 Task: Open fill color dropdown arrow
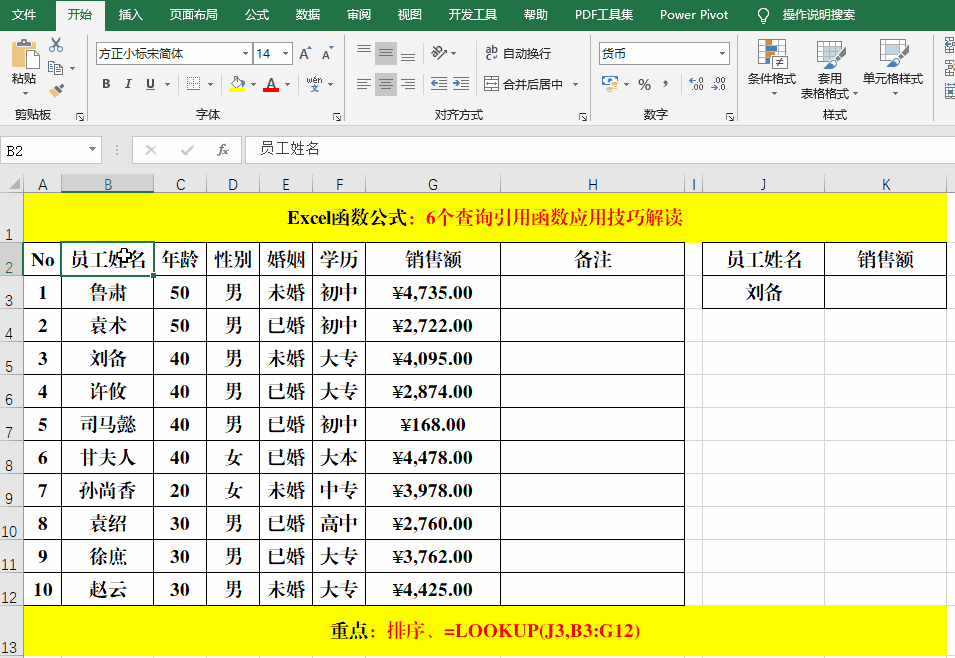pos(253,84)
